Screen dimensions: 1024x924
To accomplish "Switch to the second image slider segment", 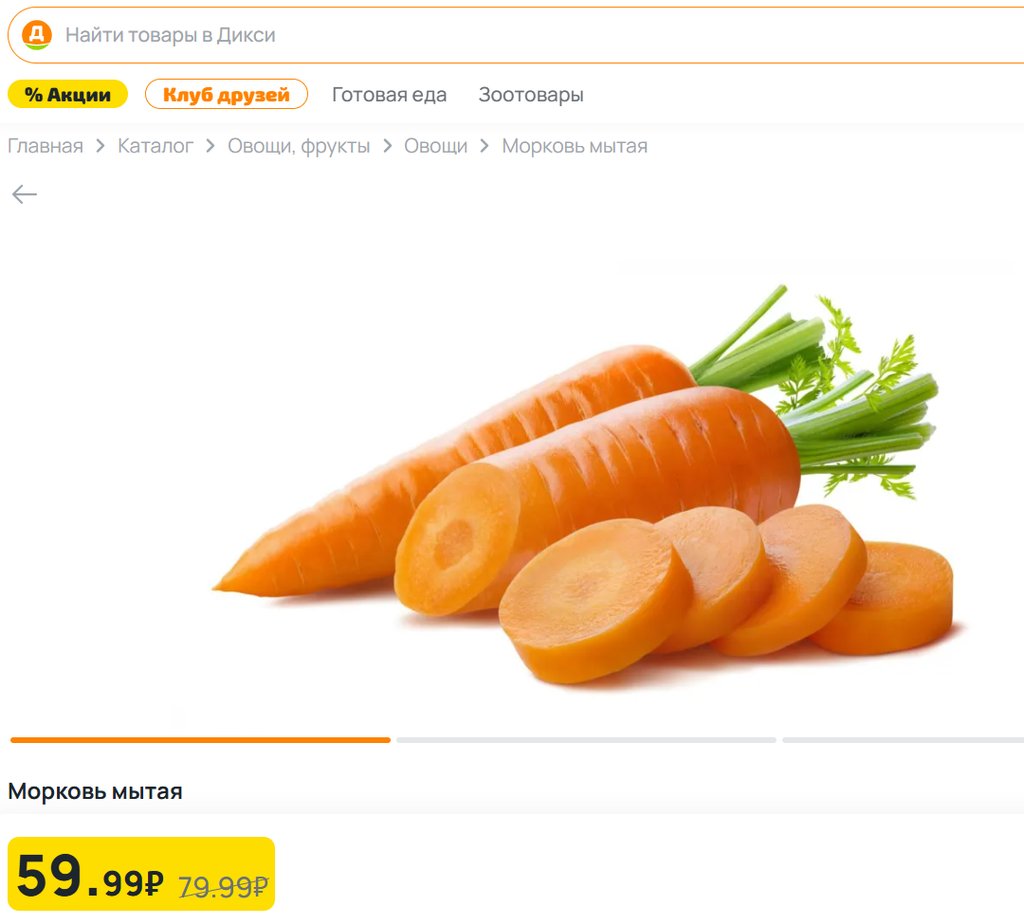I will 586,740.
